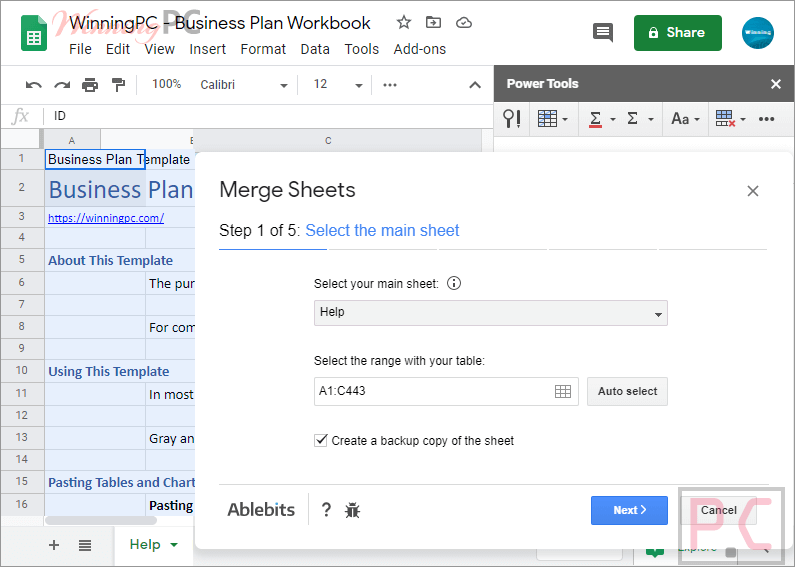Screen dimensions: 795x567
Task: Open the Add-ons menu
Action: [x=420, y=49]
